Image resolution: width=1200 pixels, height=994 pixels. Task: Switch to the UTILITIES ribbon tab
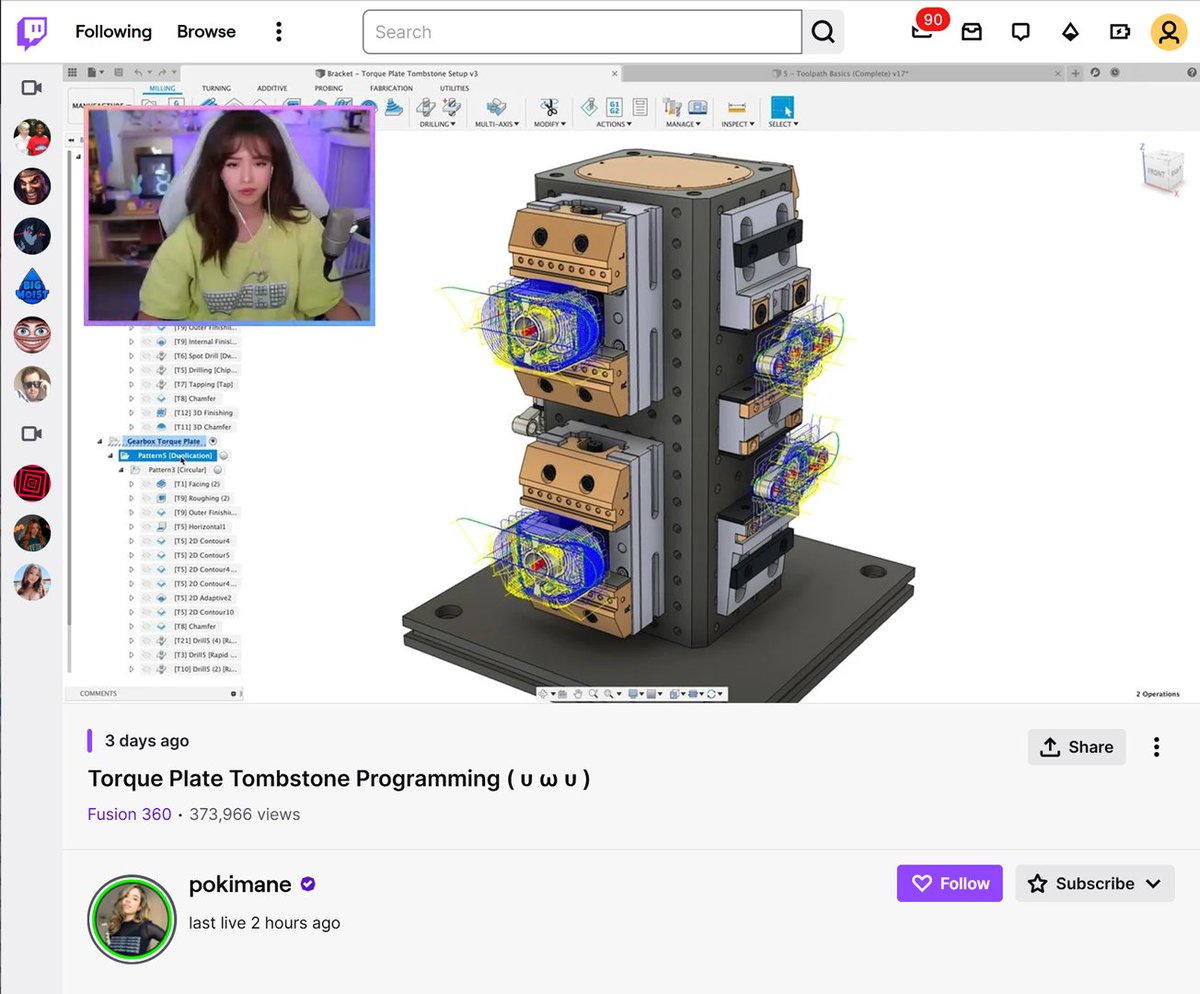point(455,88)
